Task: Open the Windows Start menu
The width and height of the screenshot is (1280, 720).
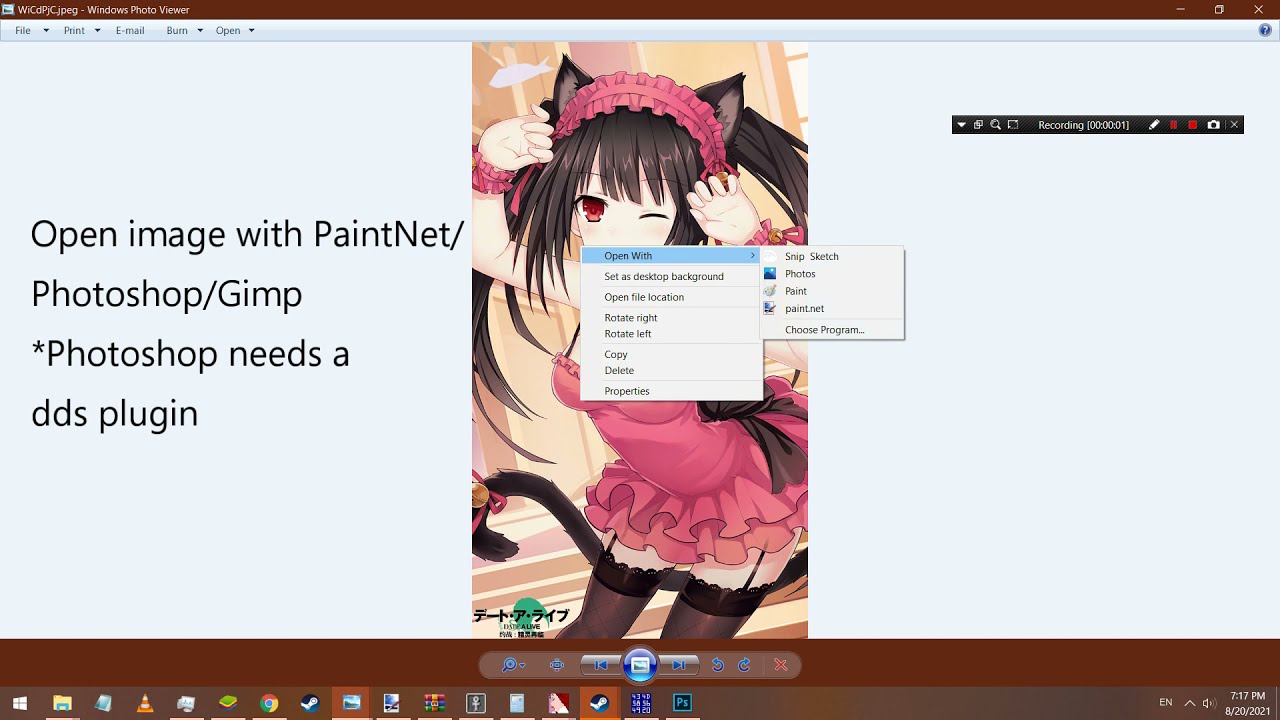Action: (20, 703)
